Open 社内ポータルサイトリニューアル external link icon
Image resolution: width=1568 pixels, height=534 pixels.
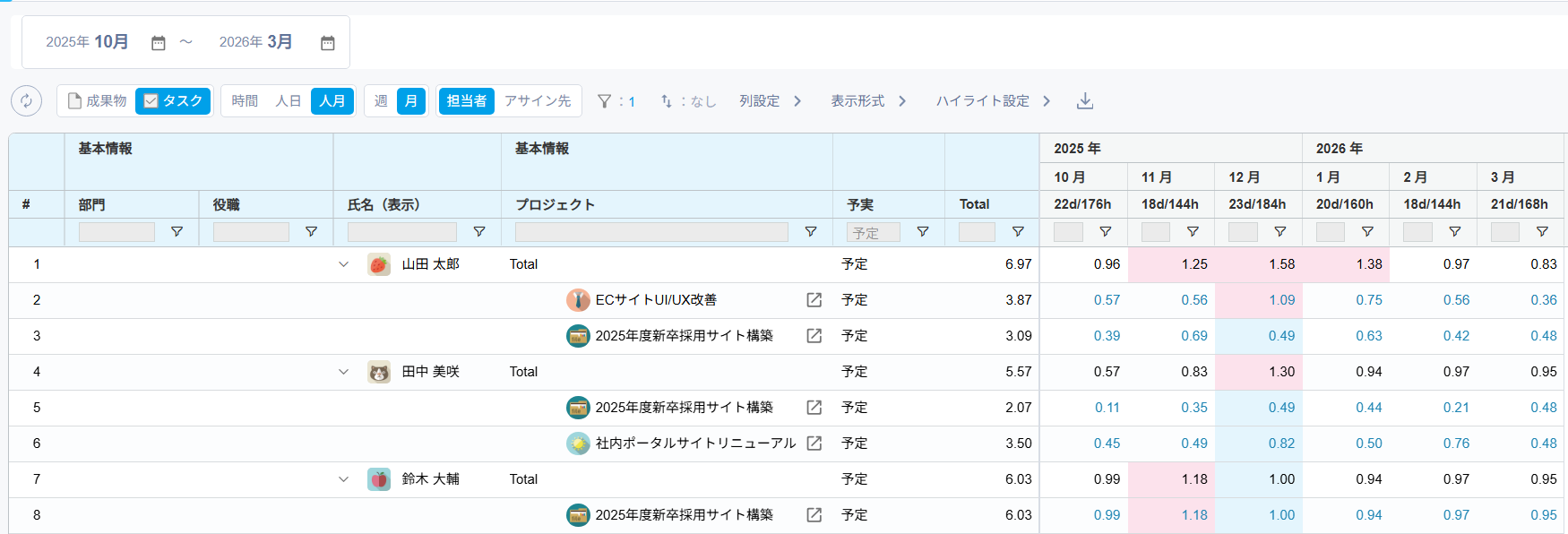click(814, 444)
